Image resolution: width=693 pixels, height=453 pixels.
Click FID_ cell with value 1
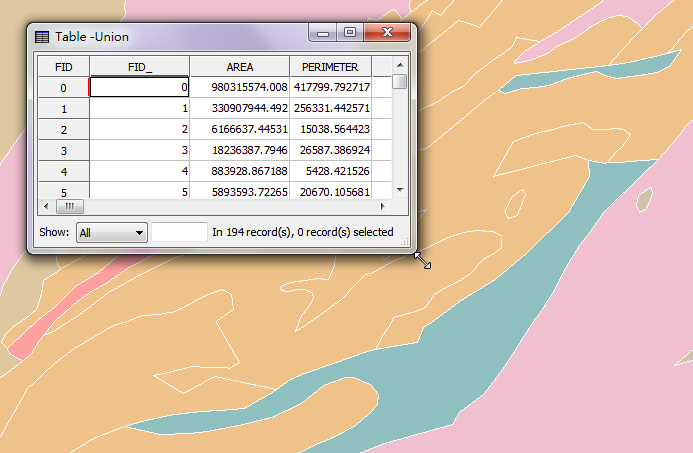pyautogui.click(x=140, y=108)
